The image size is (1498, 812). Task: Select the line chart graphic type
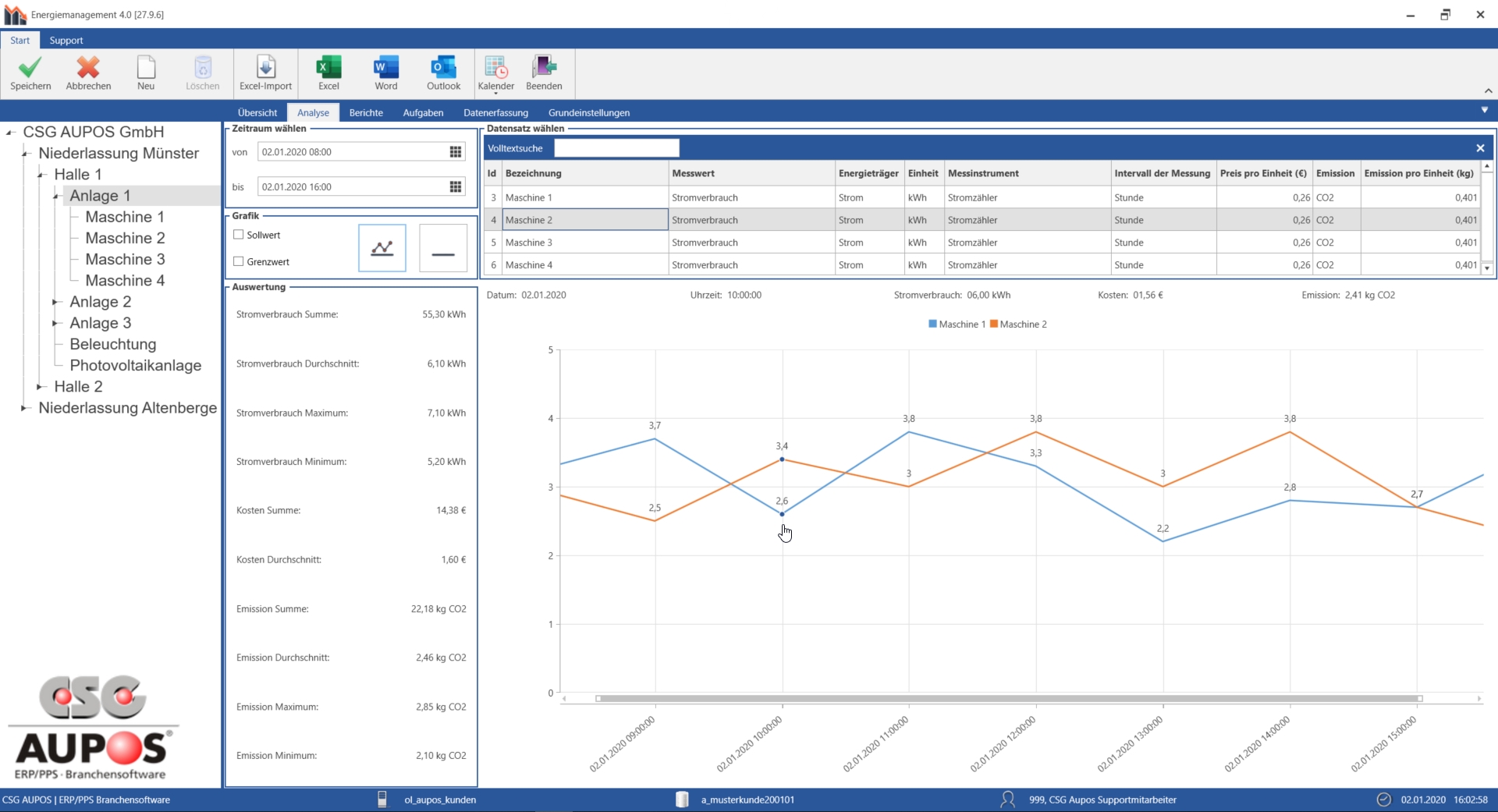click(382, 248)
